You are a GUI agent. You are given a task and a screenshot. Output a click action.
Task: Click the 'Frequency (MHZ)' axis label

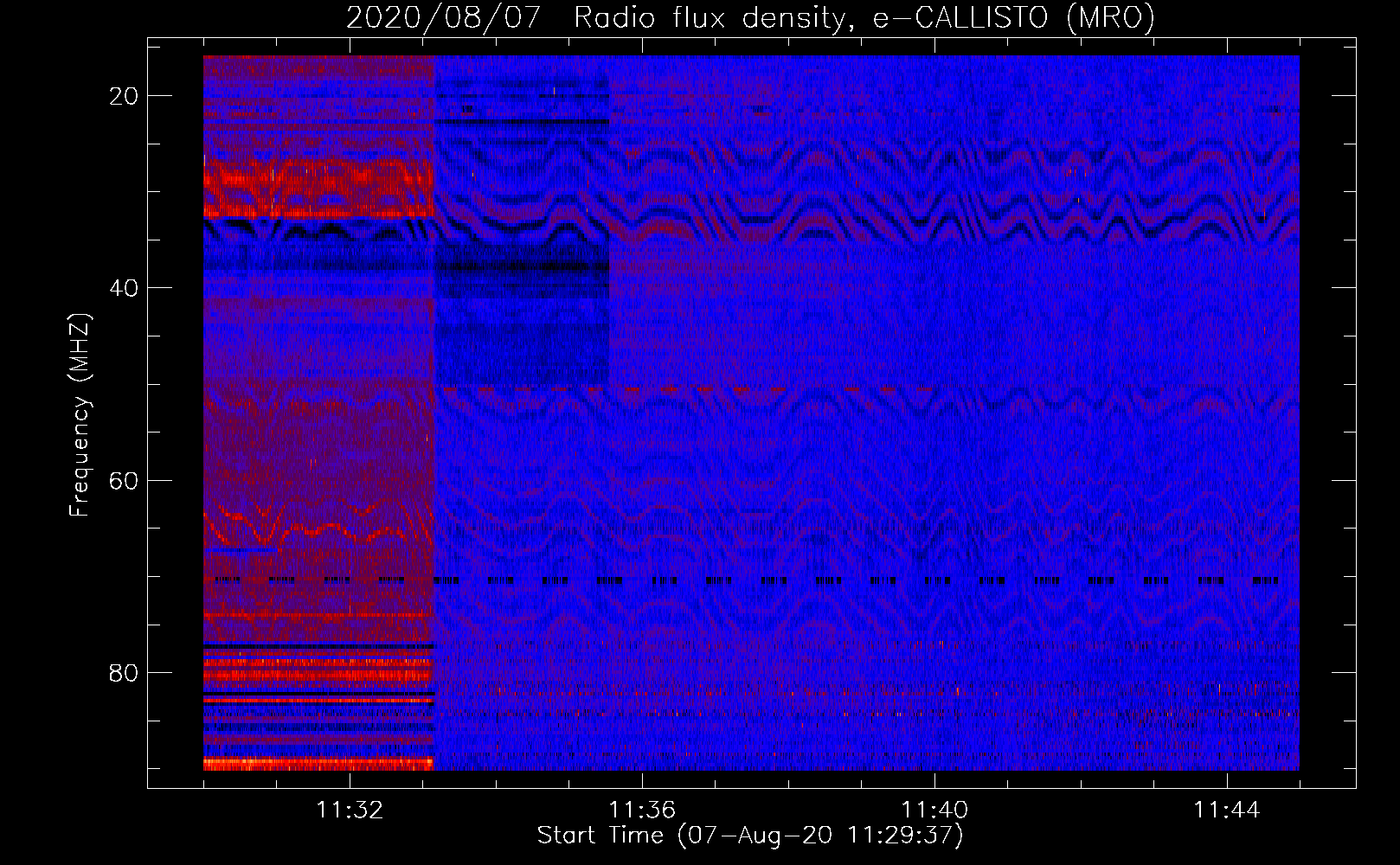(x=80, y=414)
